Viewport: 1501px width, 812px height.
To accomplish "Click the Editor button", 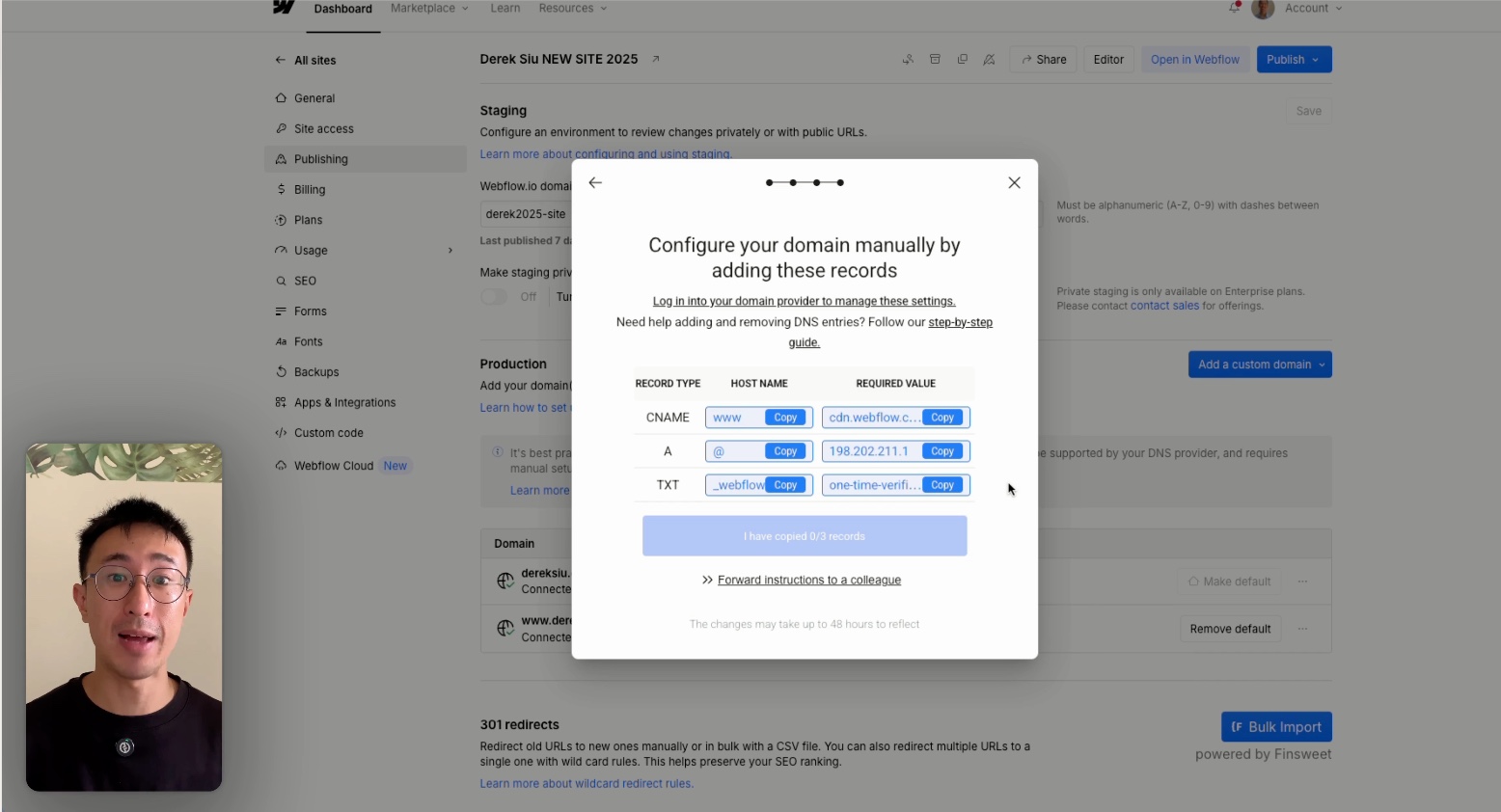I will [1108, 60].
